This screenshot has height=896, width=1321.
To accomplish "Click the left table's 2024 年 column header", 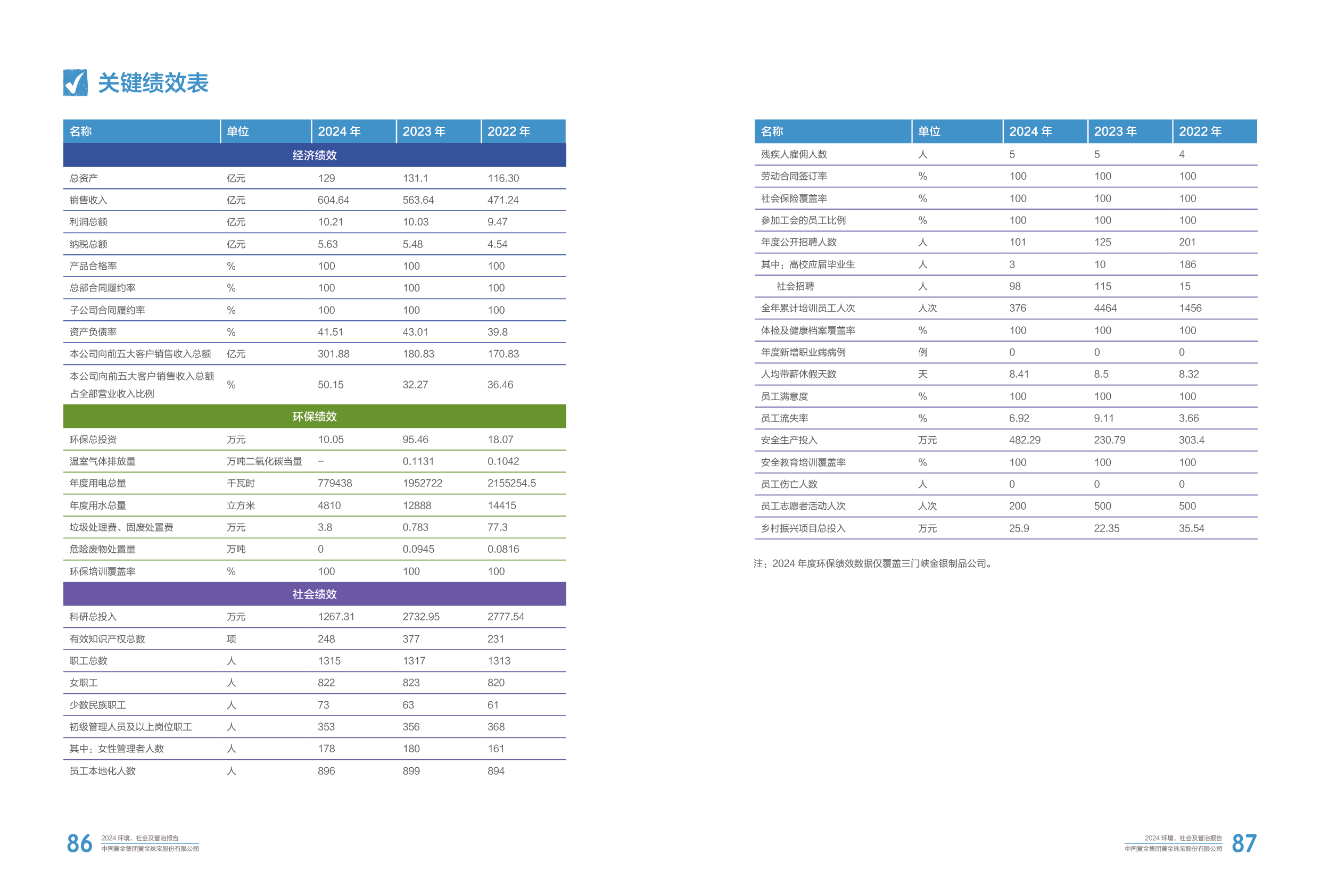I will tap(340, 131).
